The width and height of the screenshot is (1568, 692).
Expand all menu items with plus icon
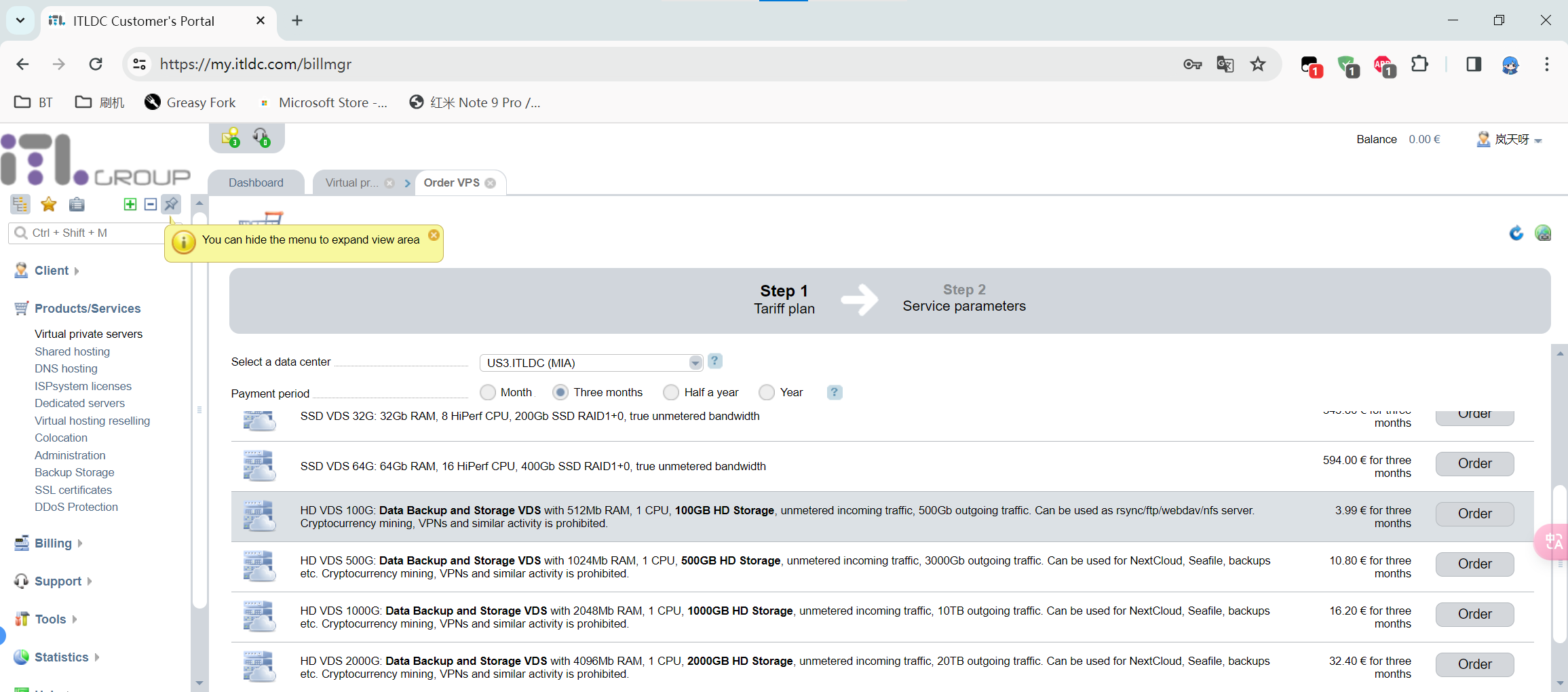tap(130, 204)
